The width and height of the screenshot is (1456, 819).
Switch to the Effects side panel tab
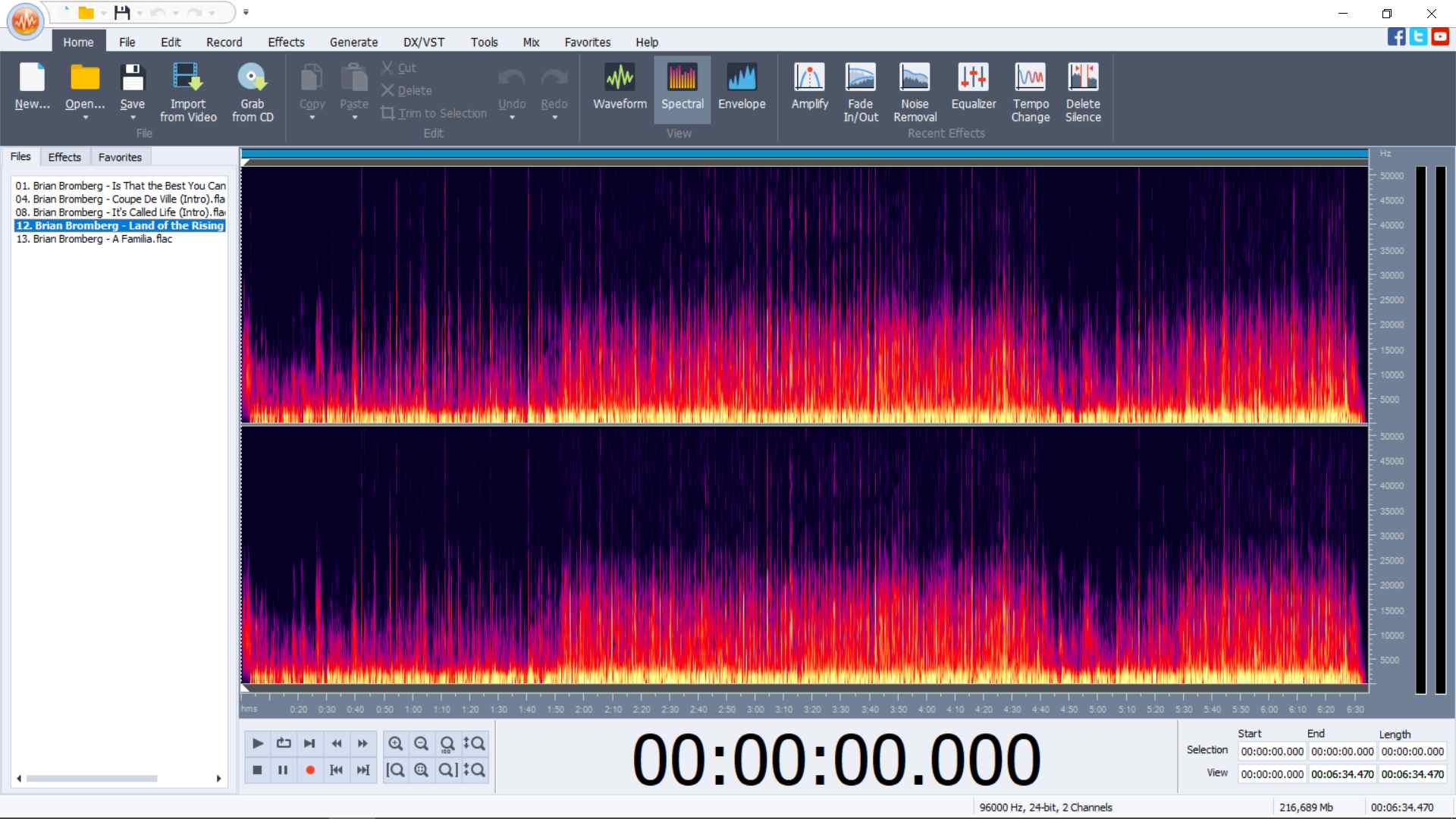64,157
